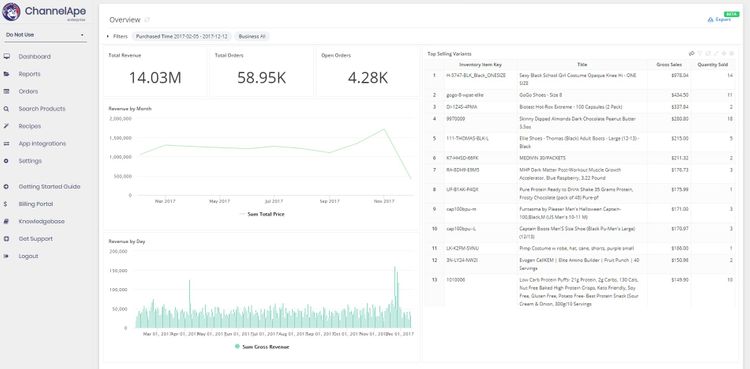Click the Export button
Screen dimensions: 750x369
719,20
